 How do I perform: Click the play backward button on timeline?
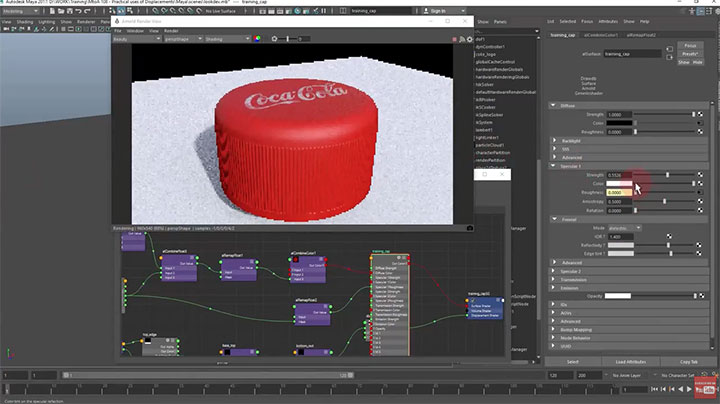tap(681, 389)
